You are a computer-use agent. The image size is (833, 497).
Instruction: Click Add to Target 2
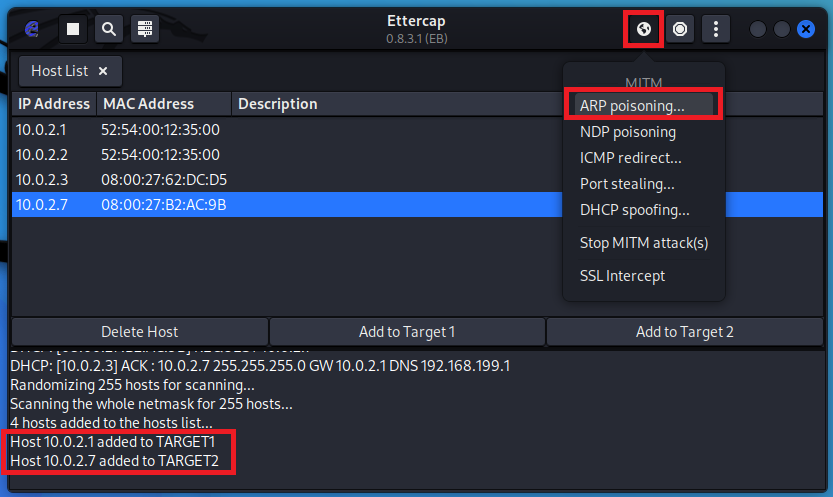point(685,332)
